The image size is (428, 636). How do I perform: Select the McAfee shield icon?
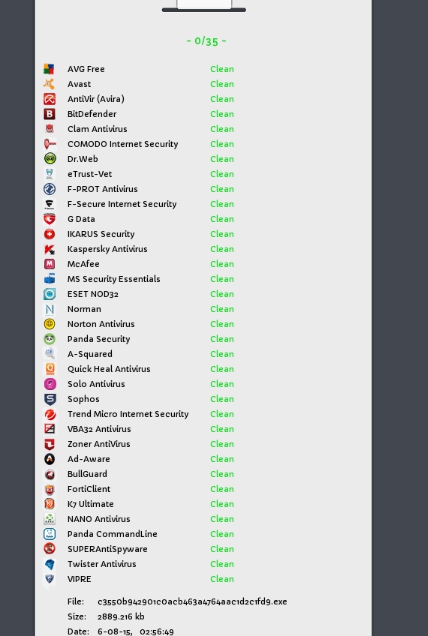coord(49,264)
